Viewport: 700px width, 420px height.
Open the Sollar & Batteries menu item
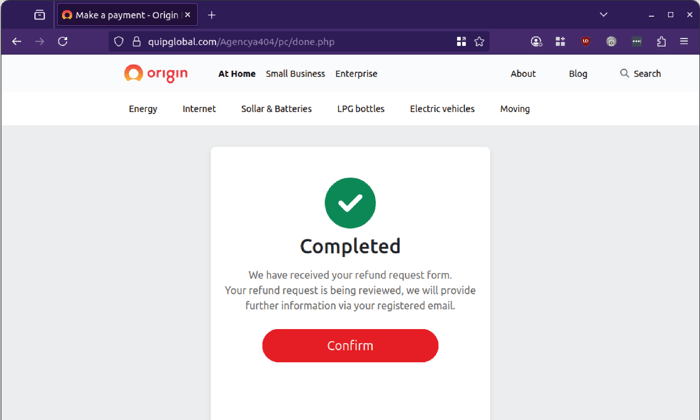(x=276, y=109)
